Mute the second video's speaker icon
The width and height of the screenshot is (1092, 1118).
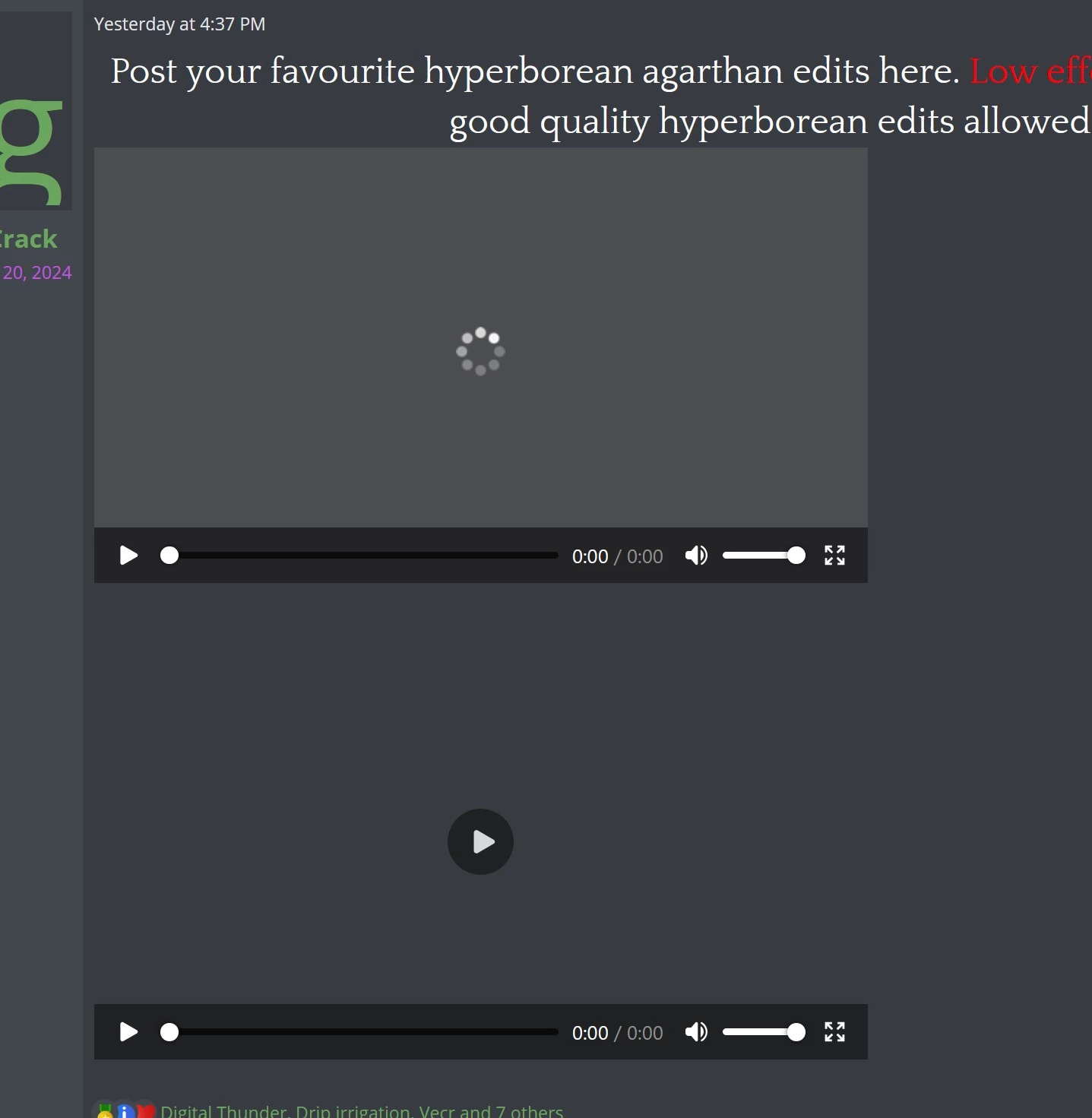(696, 1032)
